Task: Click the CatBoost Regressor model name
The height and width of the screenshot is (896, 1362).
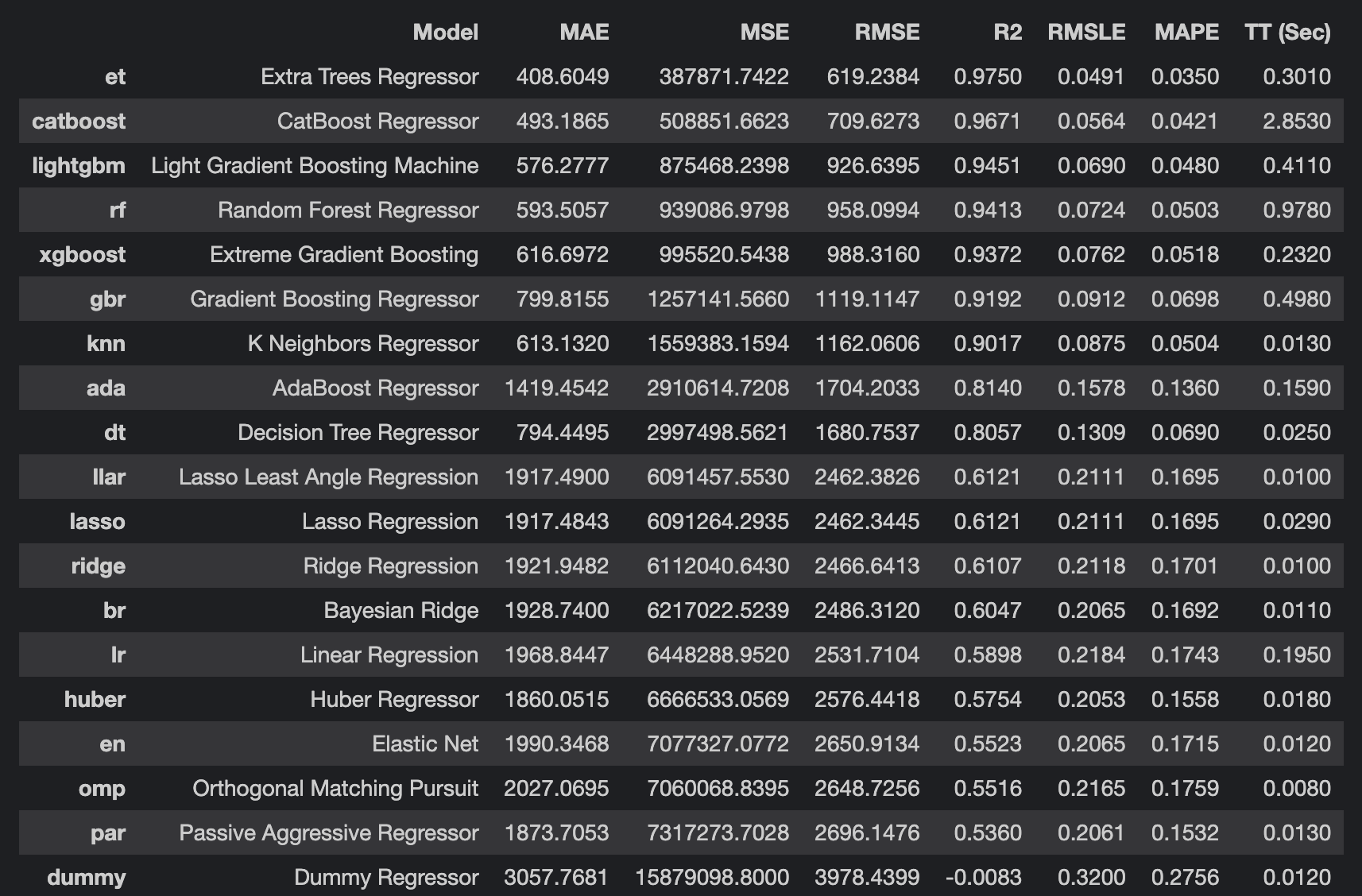Action: pyautogui.click(x=377, y=121)
